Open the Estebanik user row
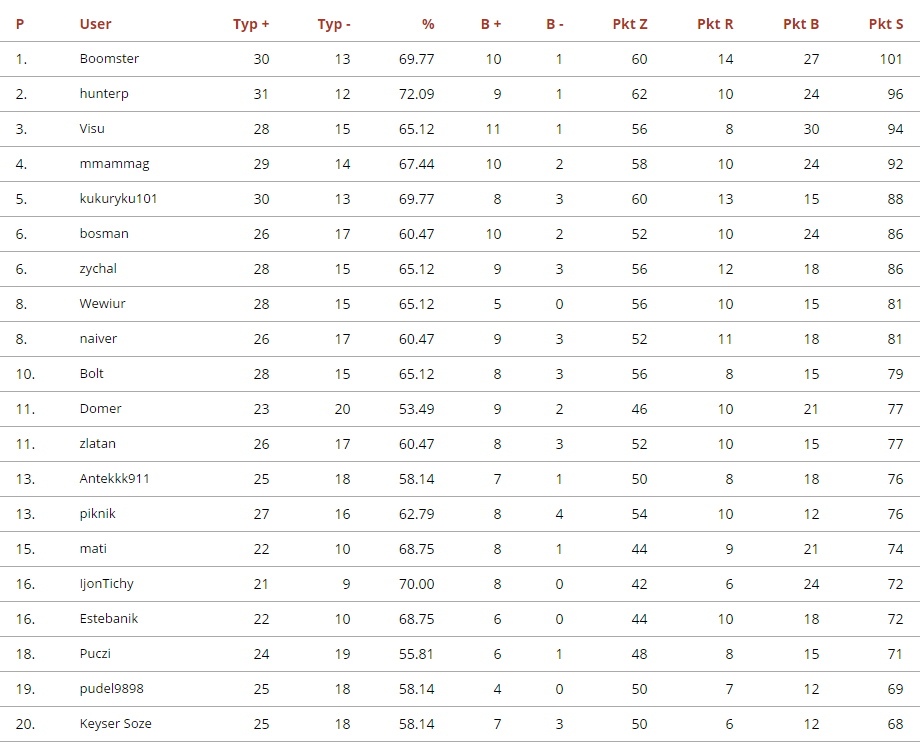 tap(108, 619)
